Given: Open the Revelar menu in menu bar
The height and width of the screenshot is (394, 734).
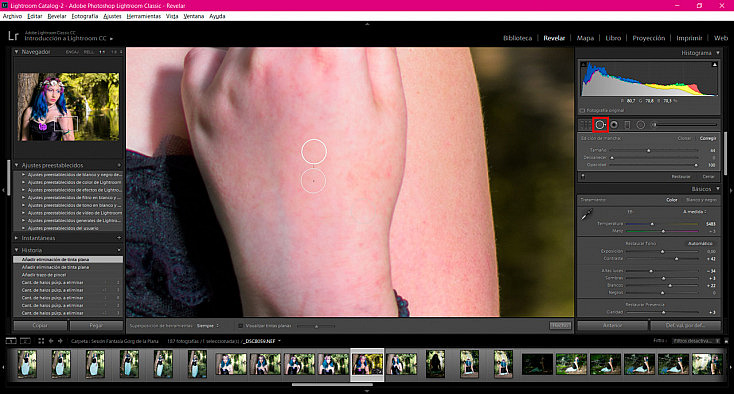Looking at the screenshot, I should click(57, 16).
